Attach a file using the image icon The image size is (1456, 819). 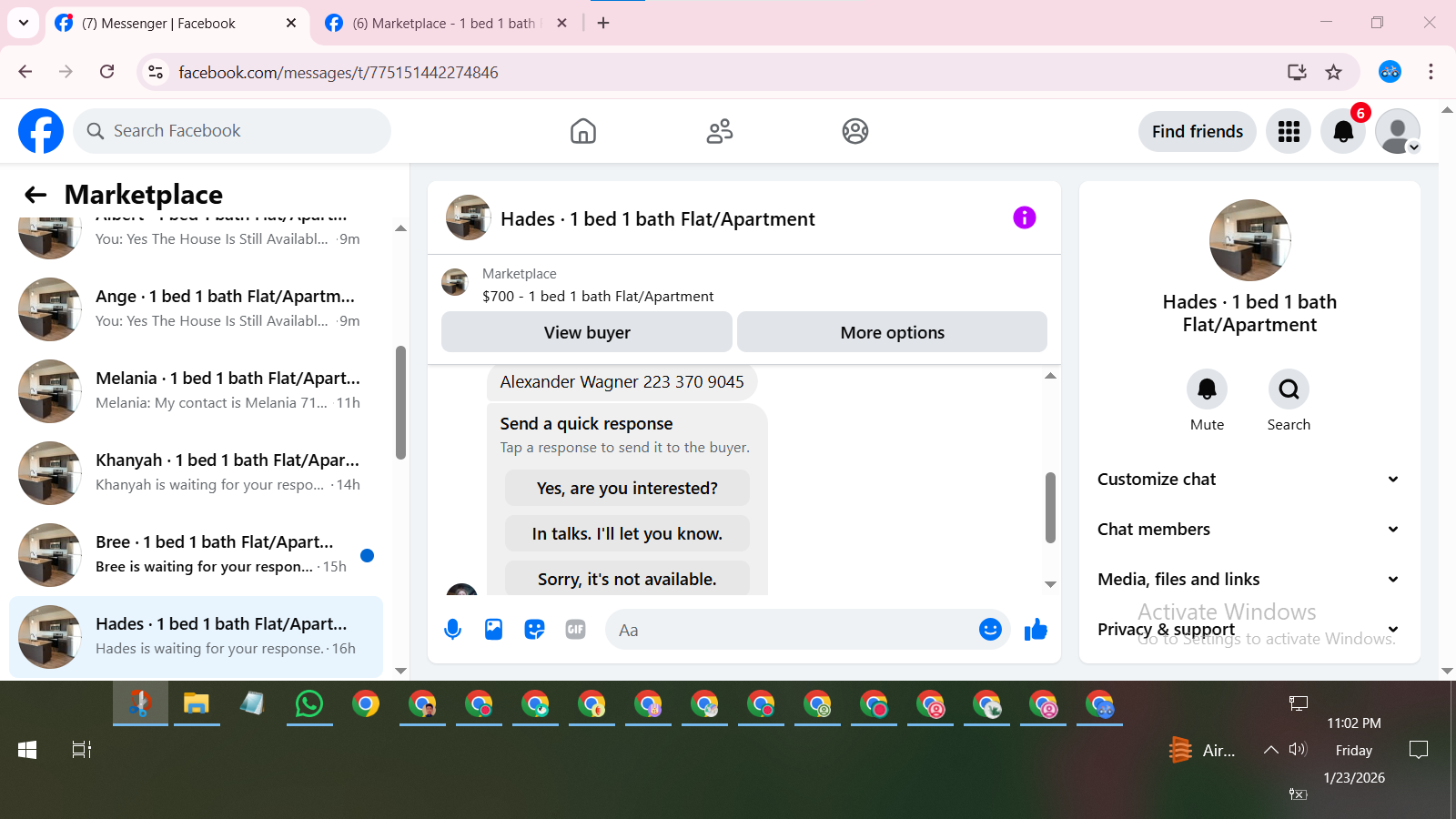tap(493, 630)
